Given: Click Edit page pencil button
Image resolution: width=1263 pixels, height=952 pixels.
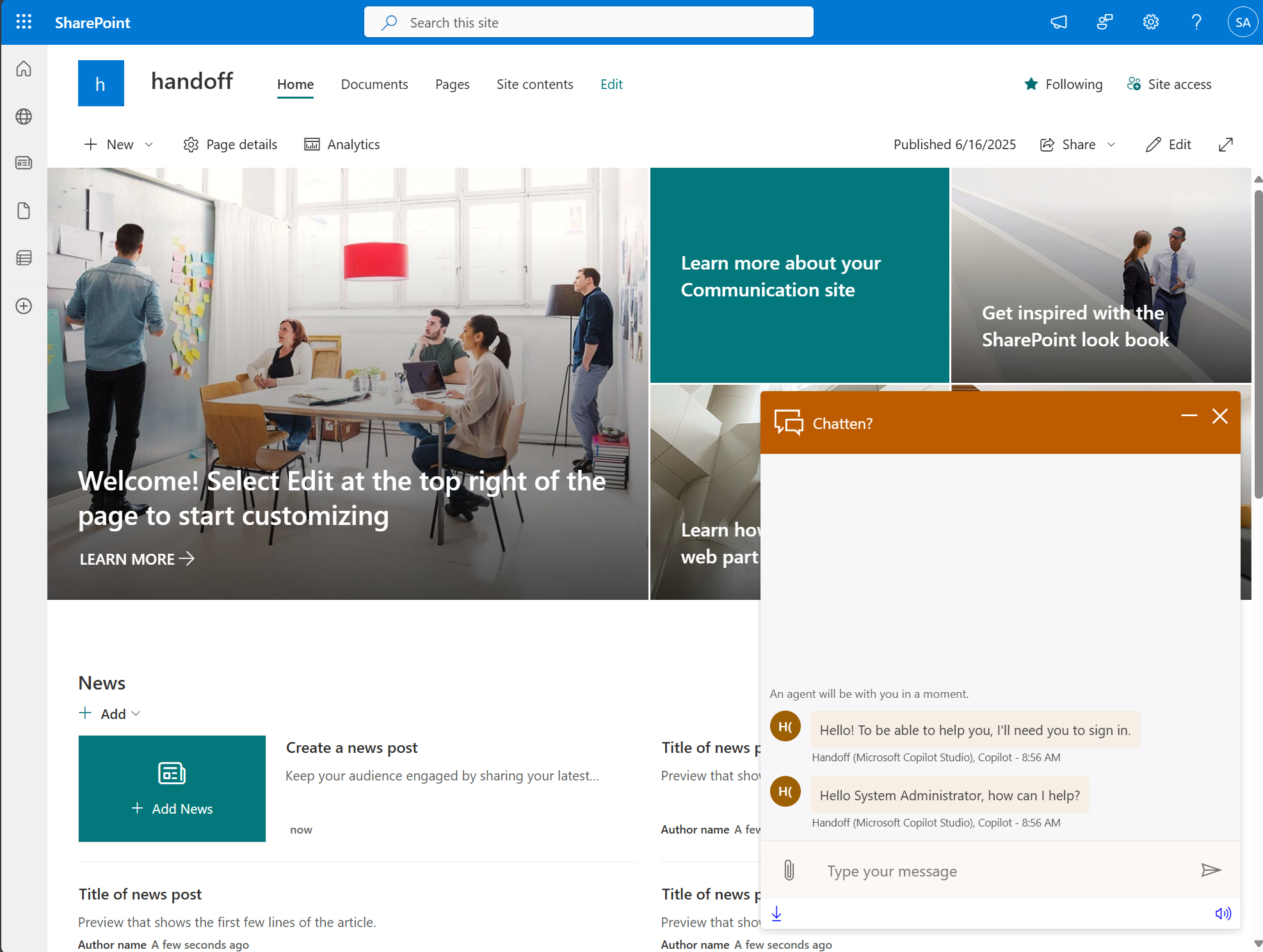Looking at the screenshot, I should 1168,145.
